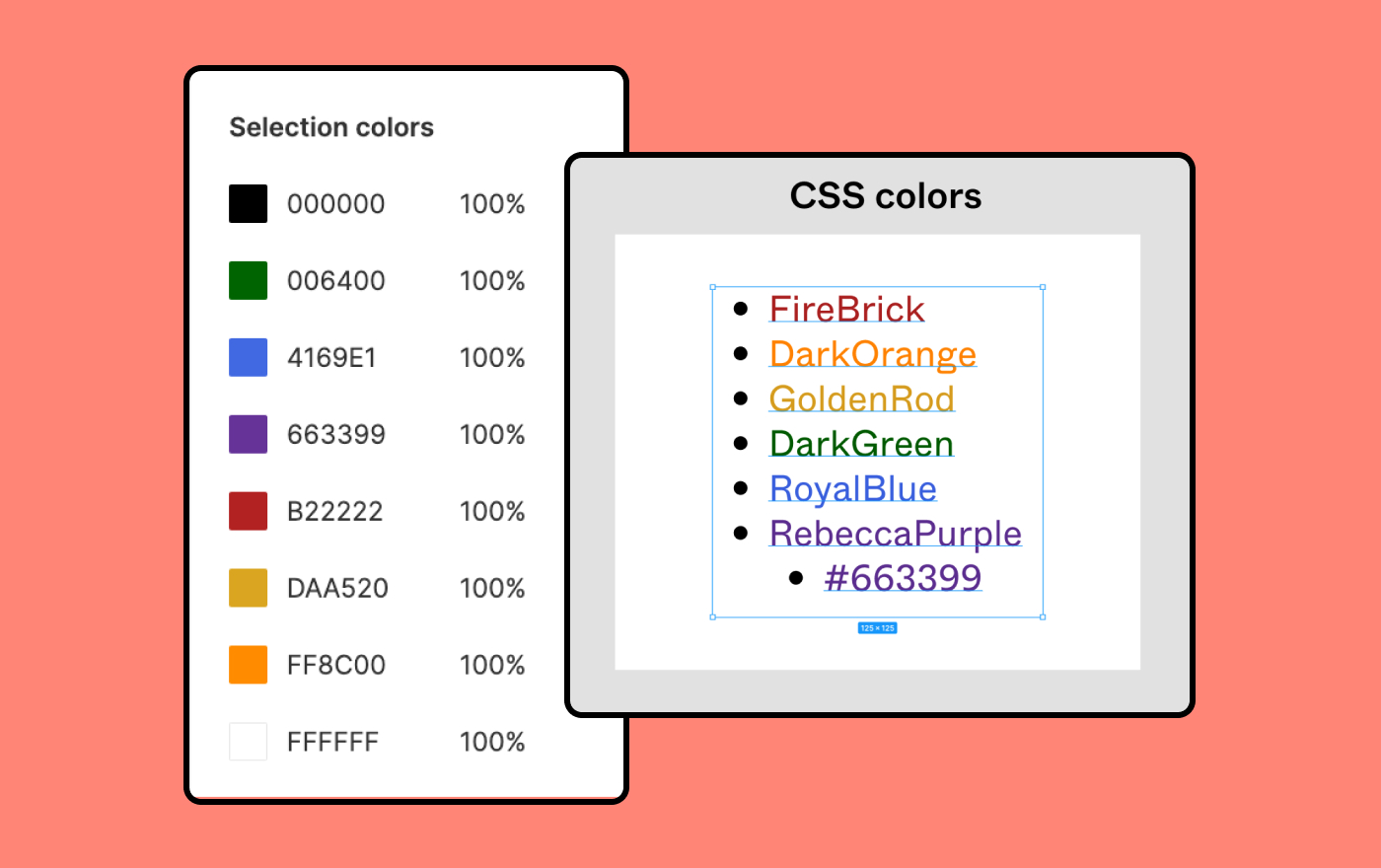Viewport: 1381px width, 868px height.
Task: Visit the RoyalBlue link
Action: [853, 488]
